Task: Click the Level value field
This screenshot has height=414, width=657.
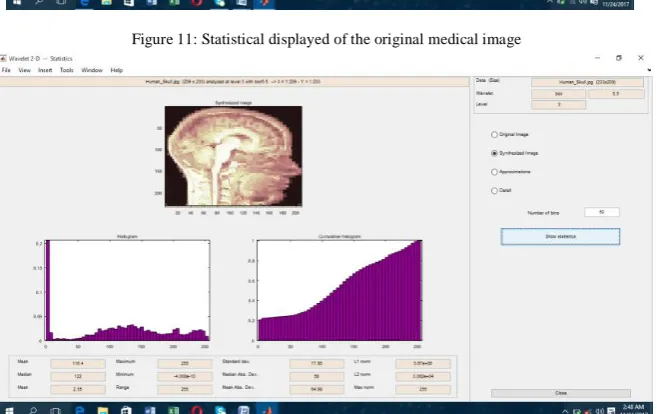Action: pyautogui.click(x=559, y=104)
